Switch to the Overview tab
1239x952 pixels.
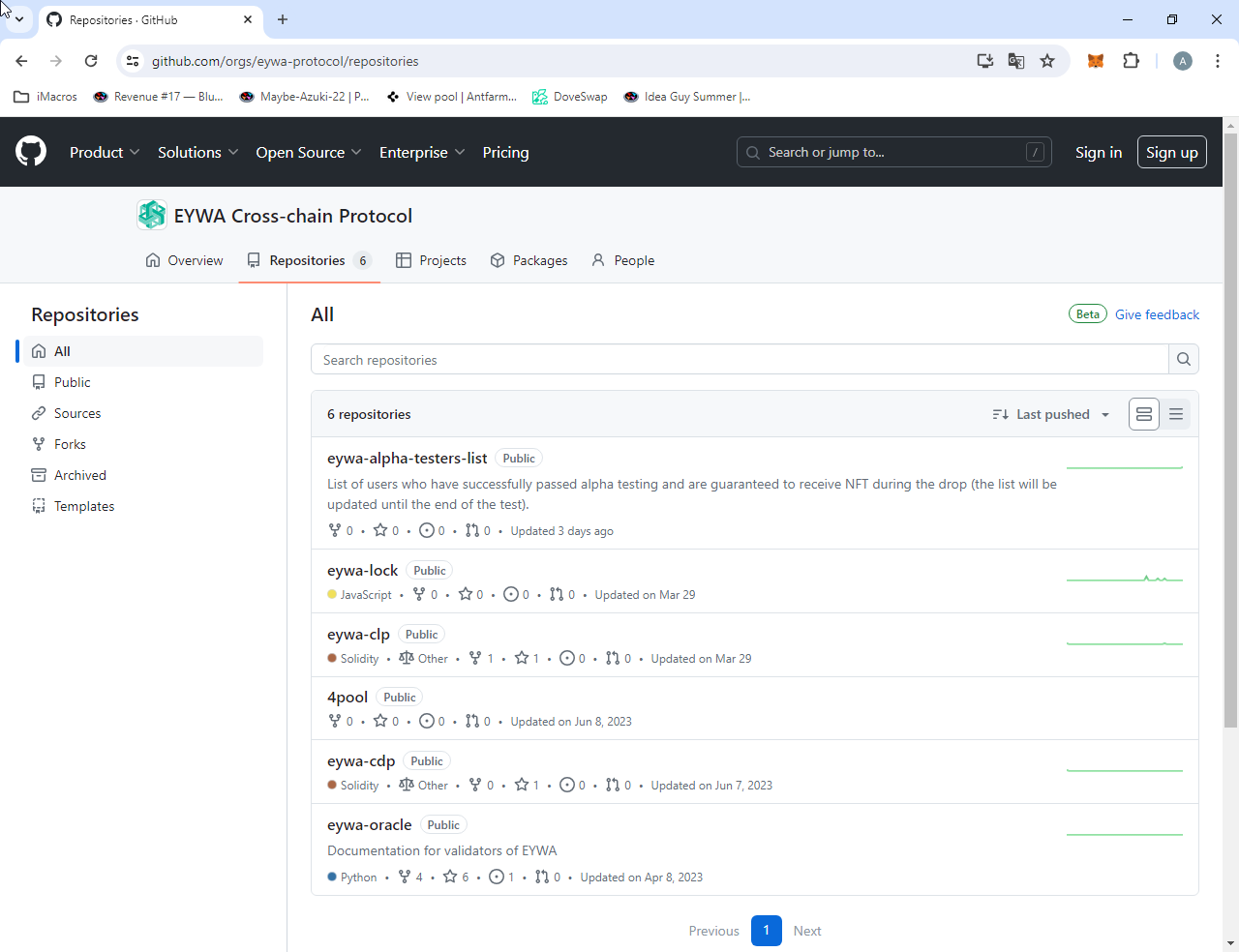tap(184, 260)
